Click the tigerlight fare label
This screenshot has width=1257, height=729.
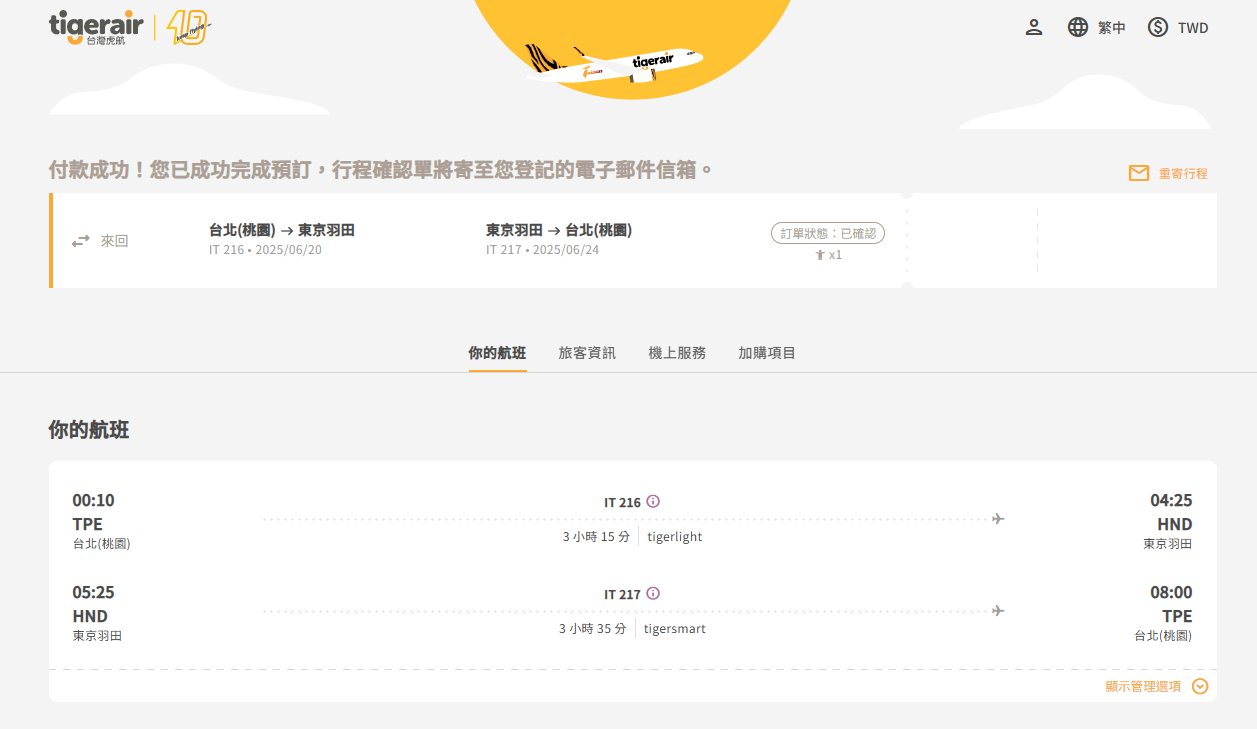(675, 537)
